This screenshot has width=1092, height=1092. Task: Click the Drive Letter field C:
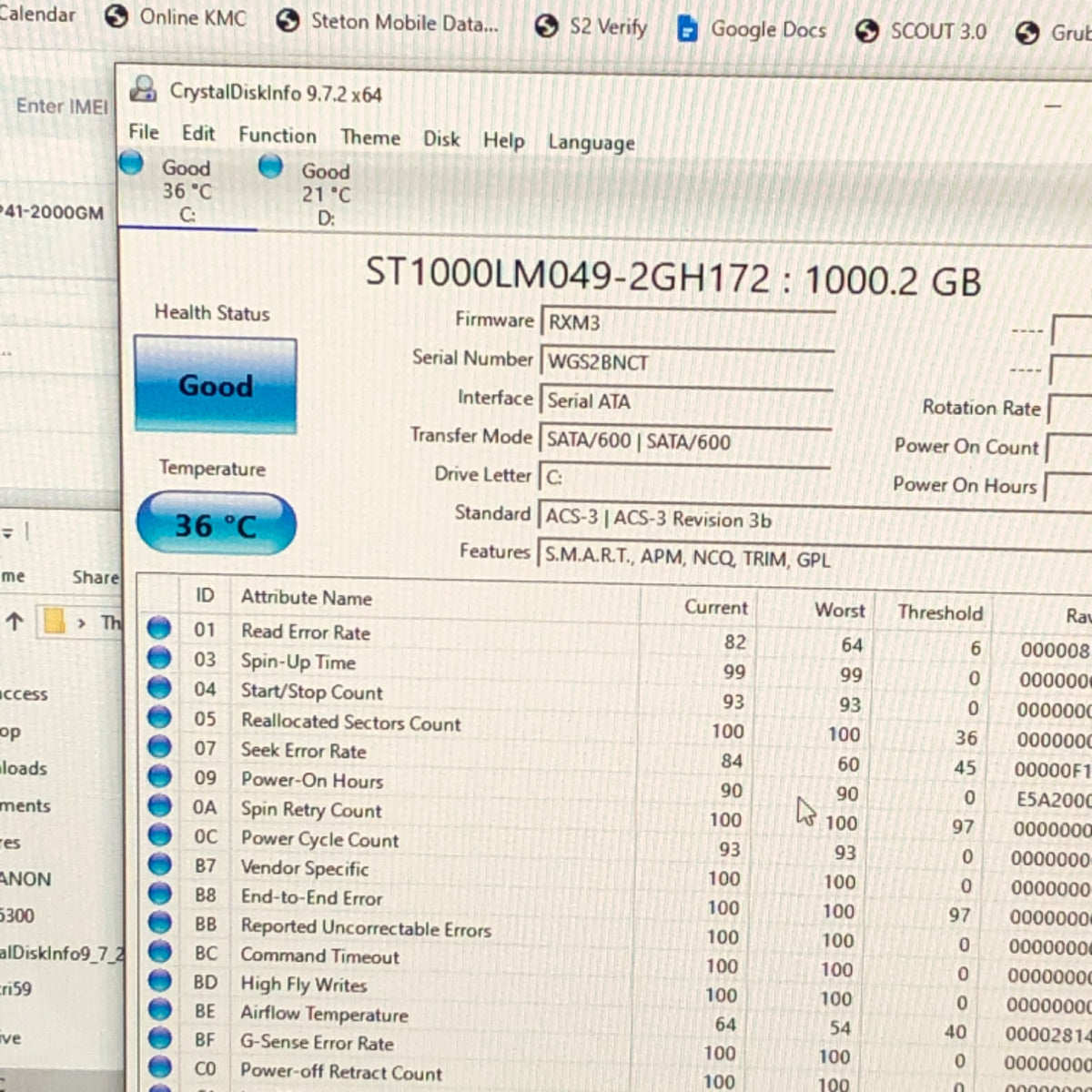point(685,478)
